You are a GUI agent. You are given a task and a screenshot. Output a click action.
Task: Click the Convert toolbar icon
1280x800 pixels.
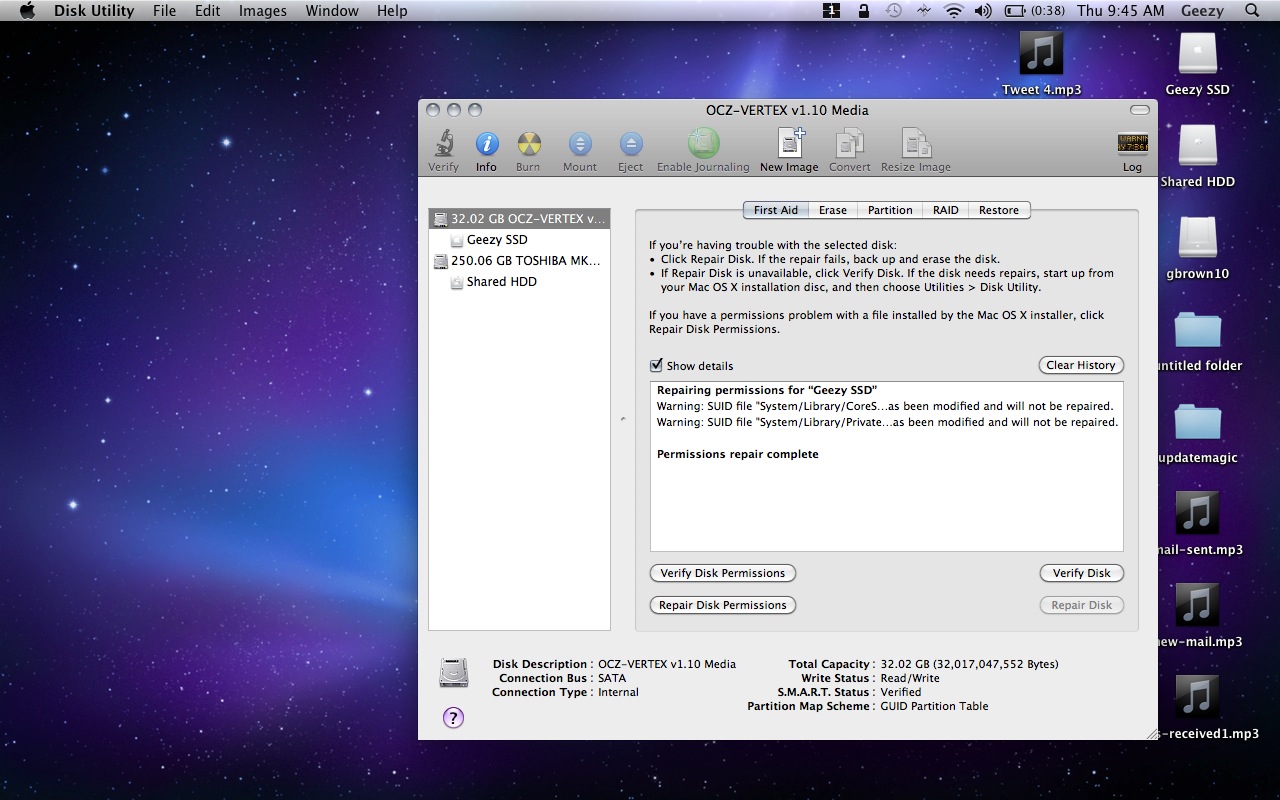(850, 145)
